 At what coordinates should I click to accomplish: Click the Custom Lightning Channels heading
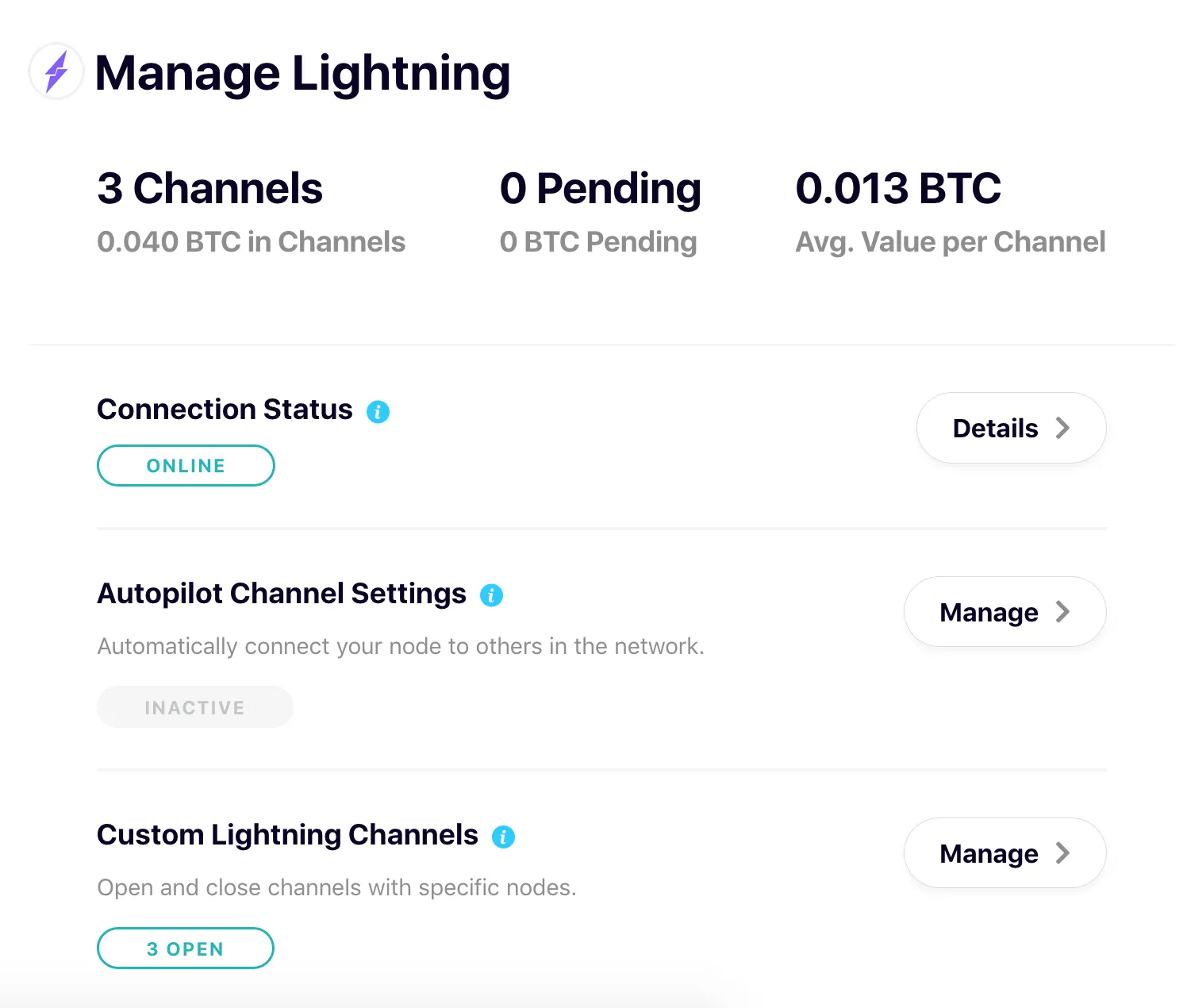(287, 835)
